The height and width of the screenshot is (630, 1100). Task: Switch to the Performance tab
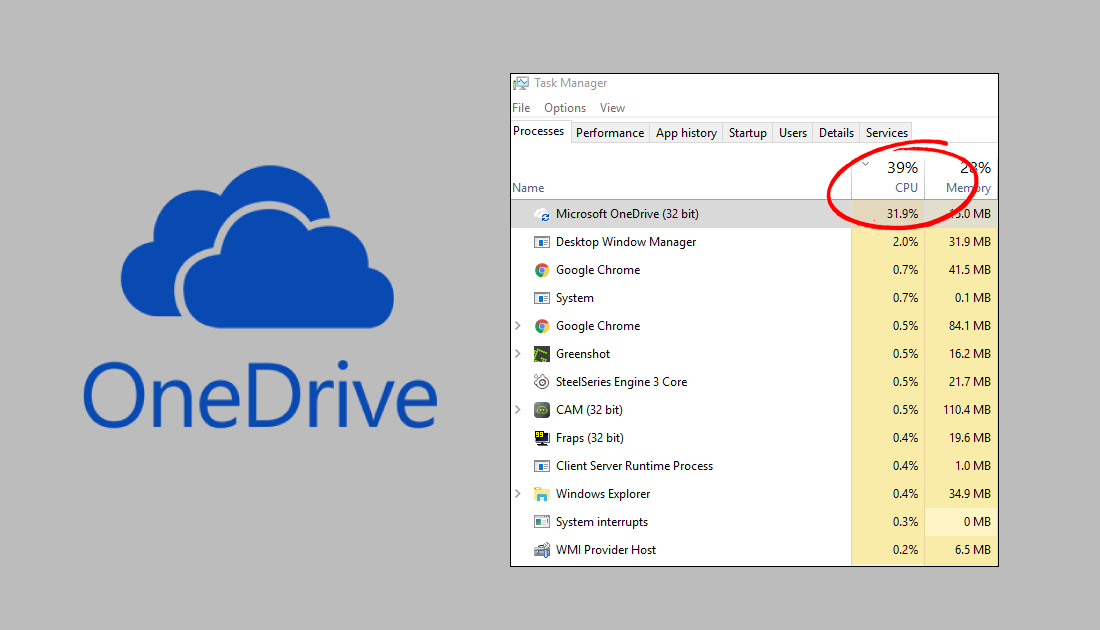click(610, 133)
